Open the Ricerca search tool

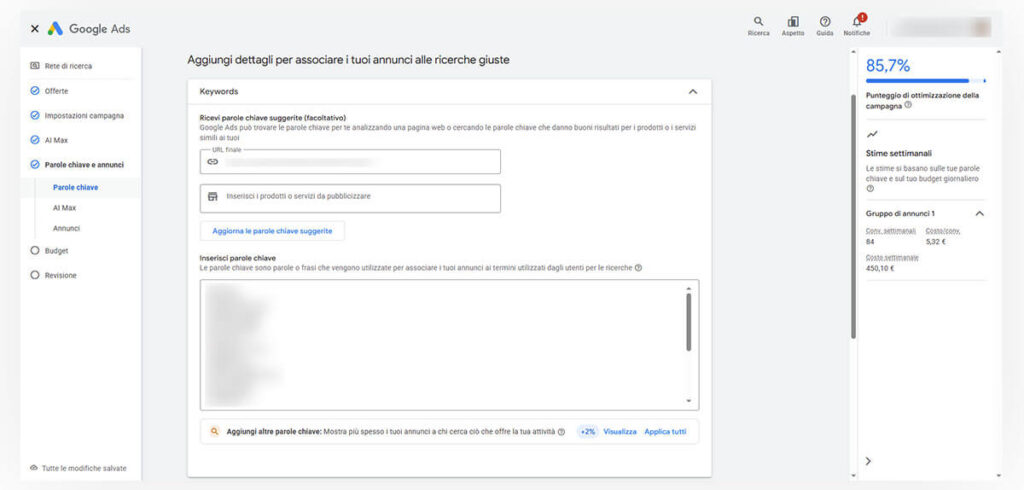(758, 26)
